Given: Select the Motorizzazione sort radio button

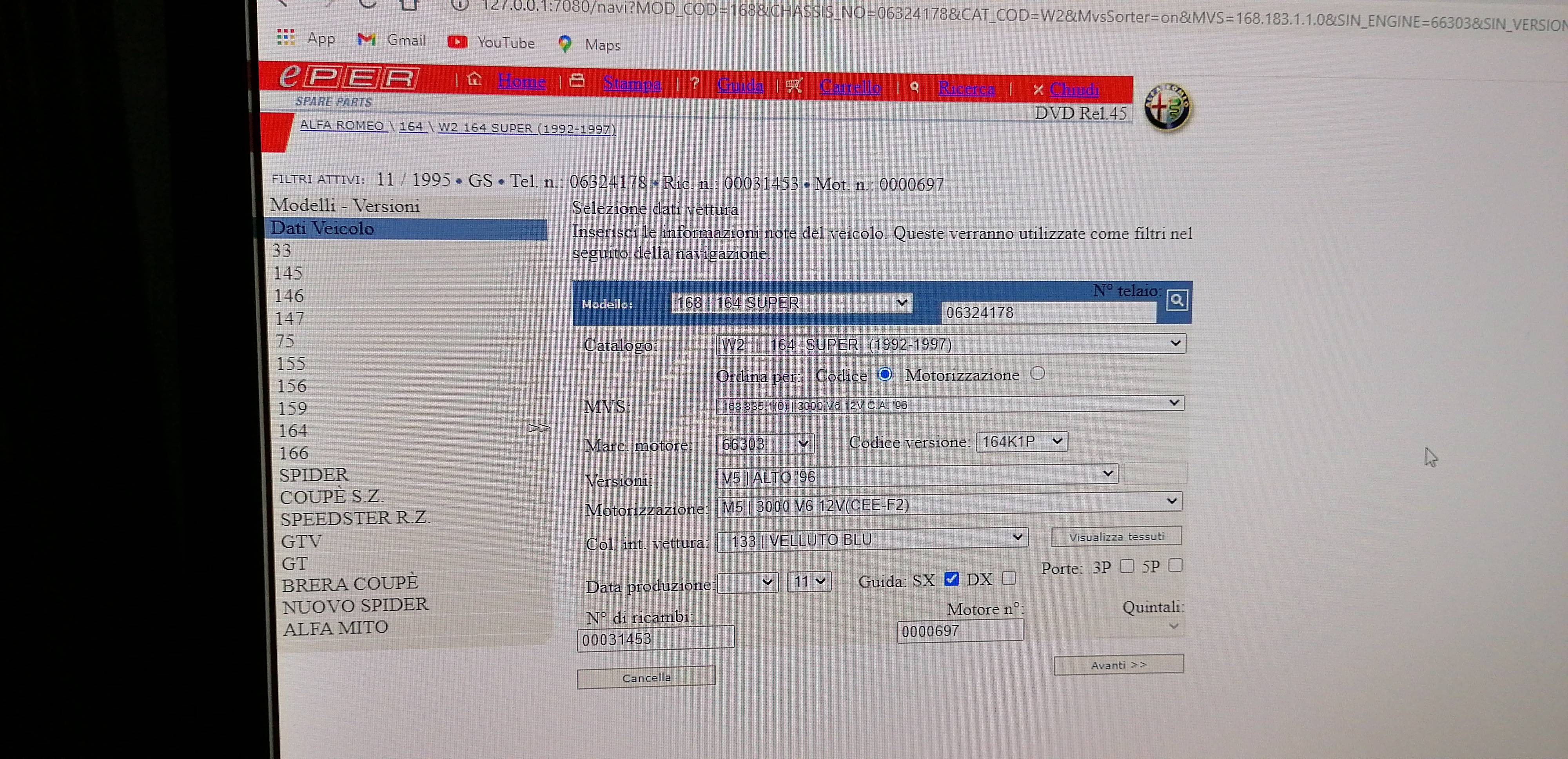Looking at the screenshot, I should [x=1038, y=373].
